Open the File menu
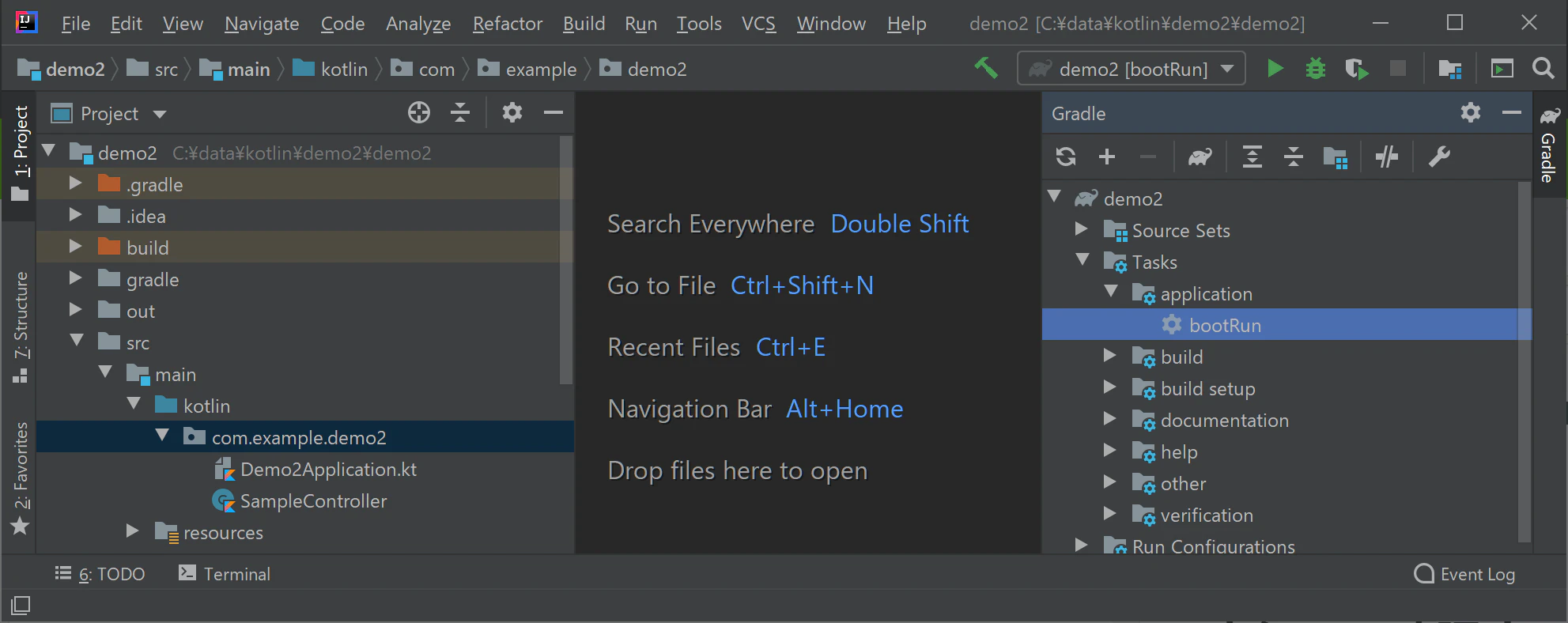The height and width of the screenshot is (623, 1568). [76, 24]
